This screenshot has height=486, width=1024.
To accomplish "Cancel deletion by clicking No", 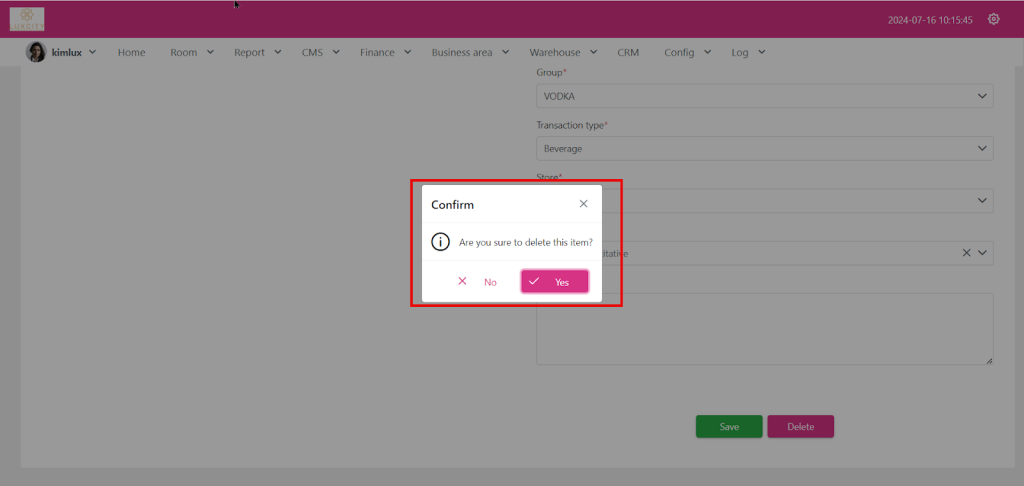I will pos(478,282).
